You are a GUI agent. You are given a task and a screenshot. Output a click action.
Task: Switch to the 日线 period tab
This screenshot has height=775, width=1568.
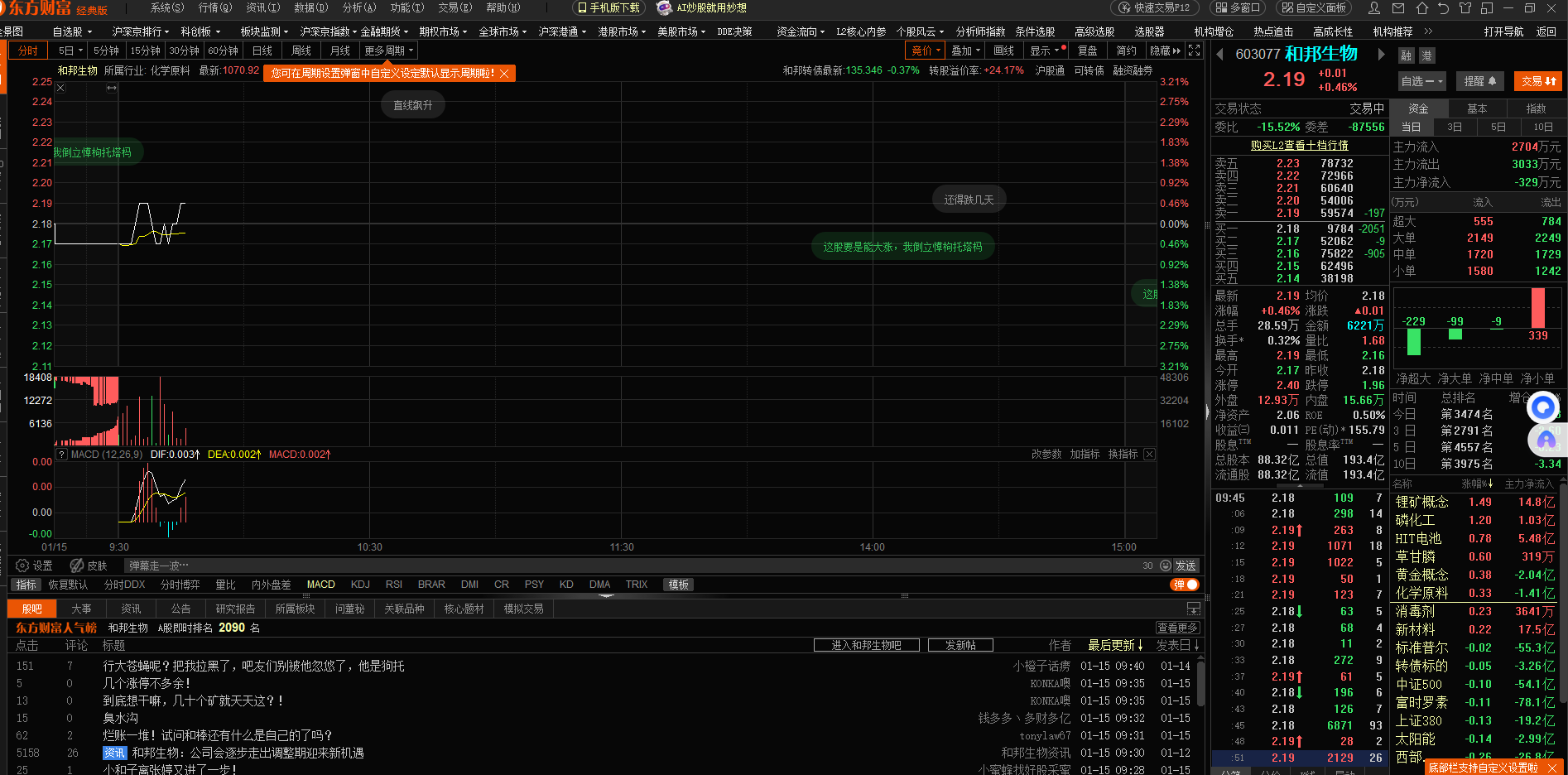(x=262, y=51)
